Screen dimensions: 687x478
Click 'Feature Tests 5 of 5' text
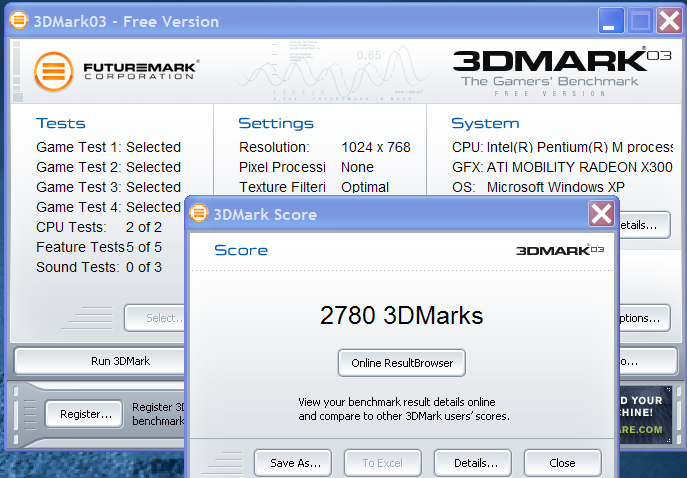click(99, 247)
